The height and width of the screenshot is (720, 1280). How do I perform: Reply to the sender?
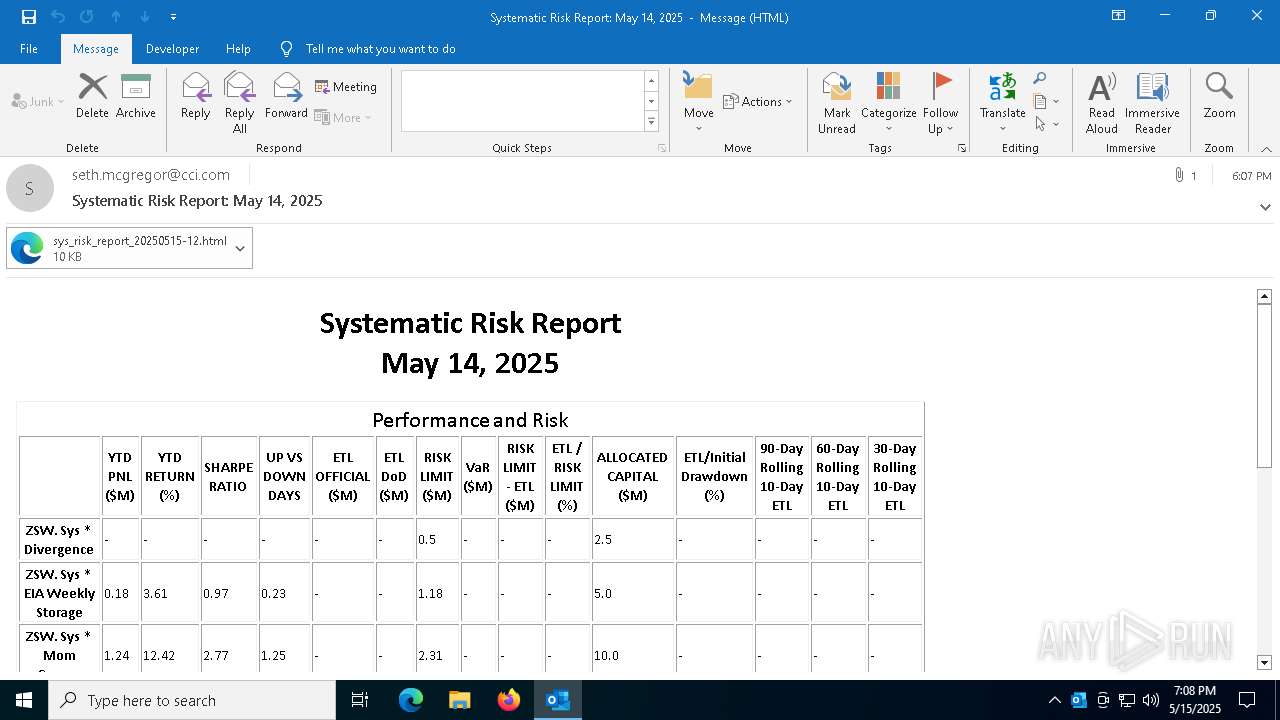click(x=195, y=97)
